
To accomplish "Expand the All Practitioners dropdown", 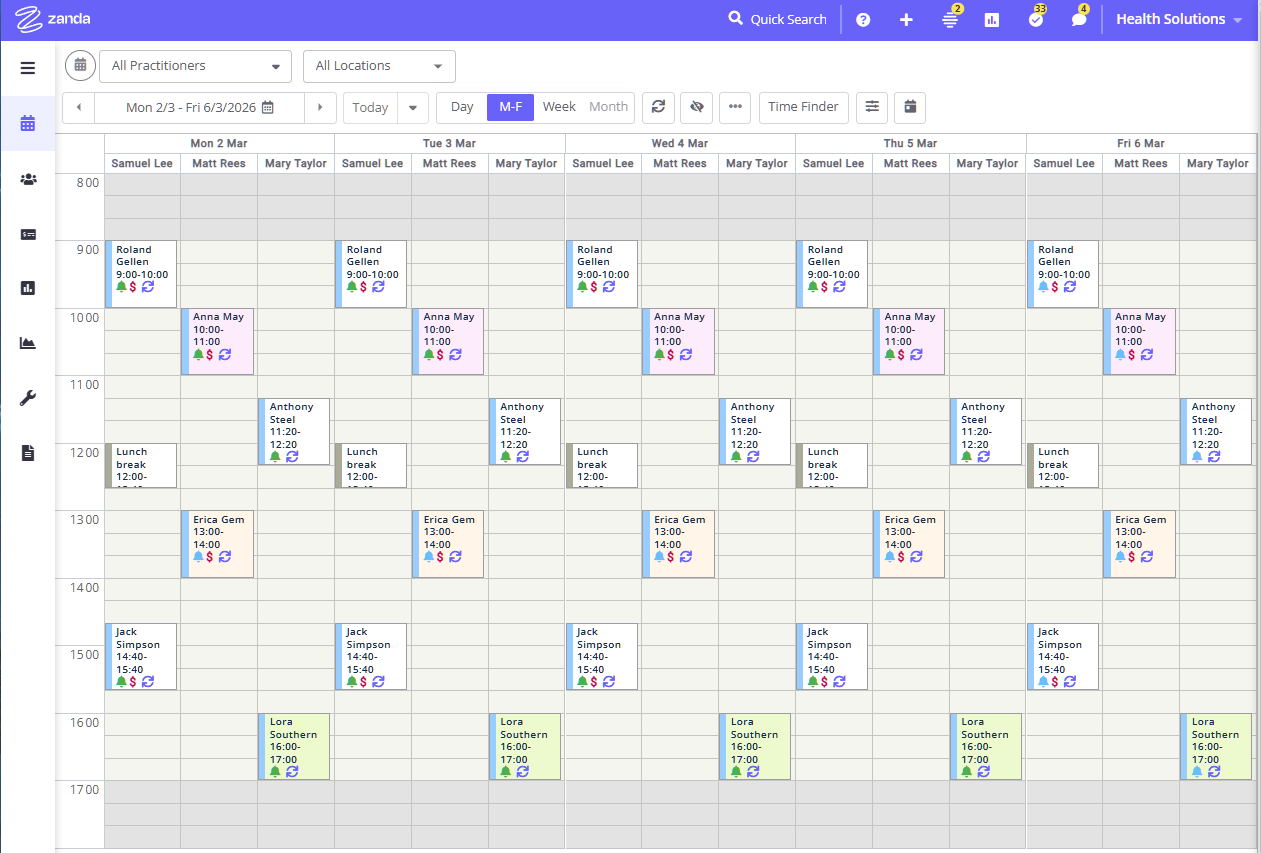I will 195,66.
